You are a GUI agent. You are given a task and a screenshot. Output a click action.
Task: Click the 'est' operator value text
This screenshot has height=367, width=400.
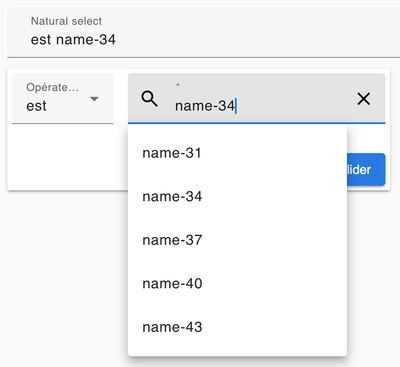click(36, 106)
